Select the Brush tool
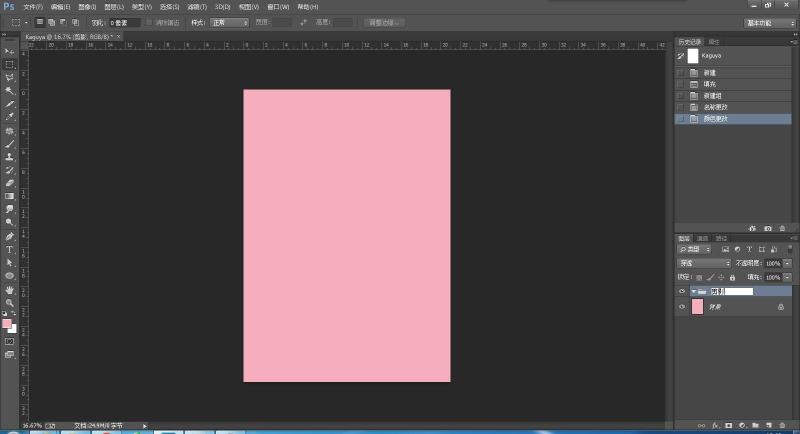Viewport: 800px width, 434px height. [9, 144]
